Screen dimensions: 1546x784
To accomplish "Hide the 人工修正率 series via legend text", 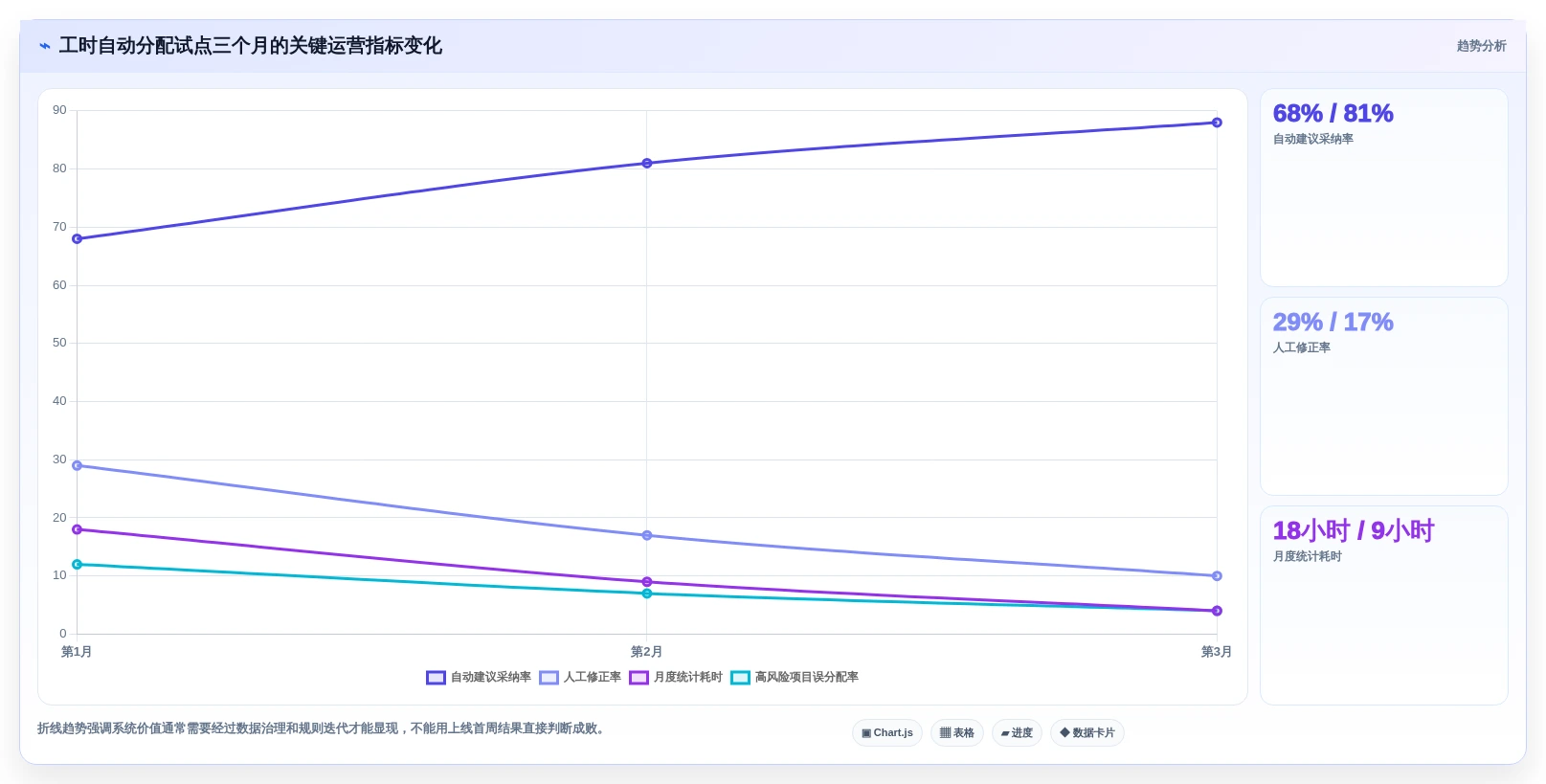I will point(592,678).
